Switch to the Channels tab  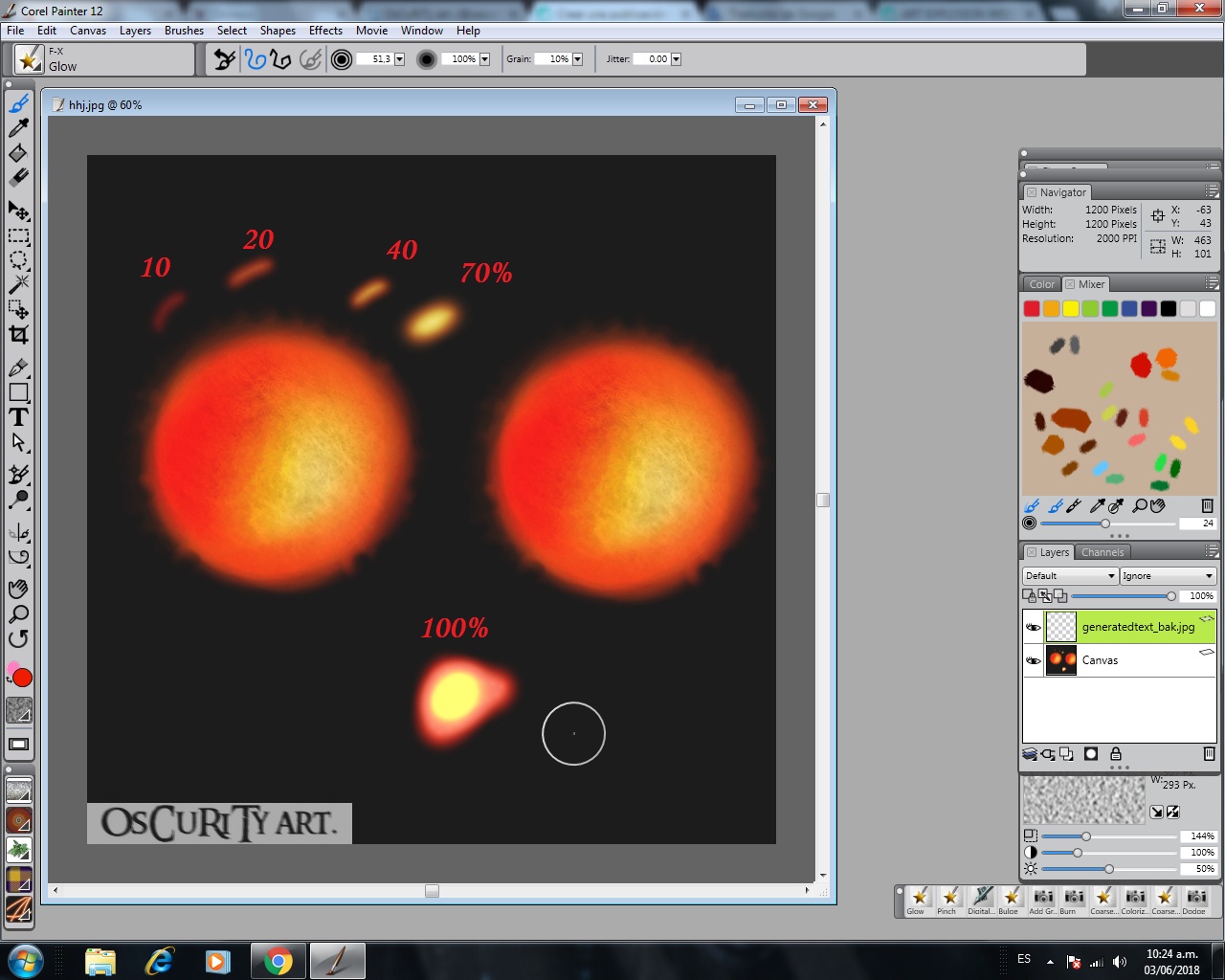pos(1102,552)
